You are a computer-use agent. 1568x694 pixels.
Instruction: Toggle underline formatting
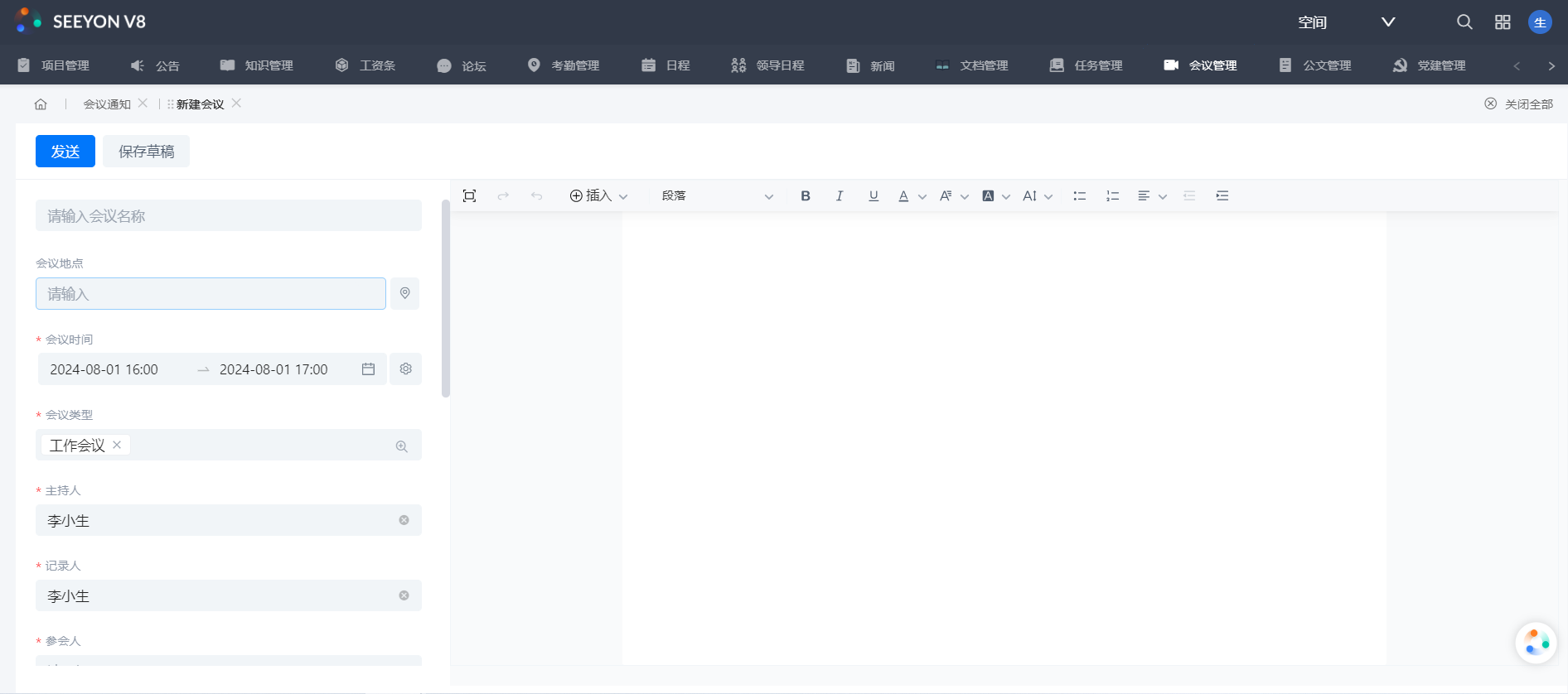874,195
